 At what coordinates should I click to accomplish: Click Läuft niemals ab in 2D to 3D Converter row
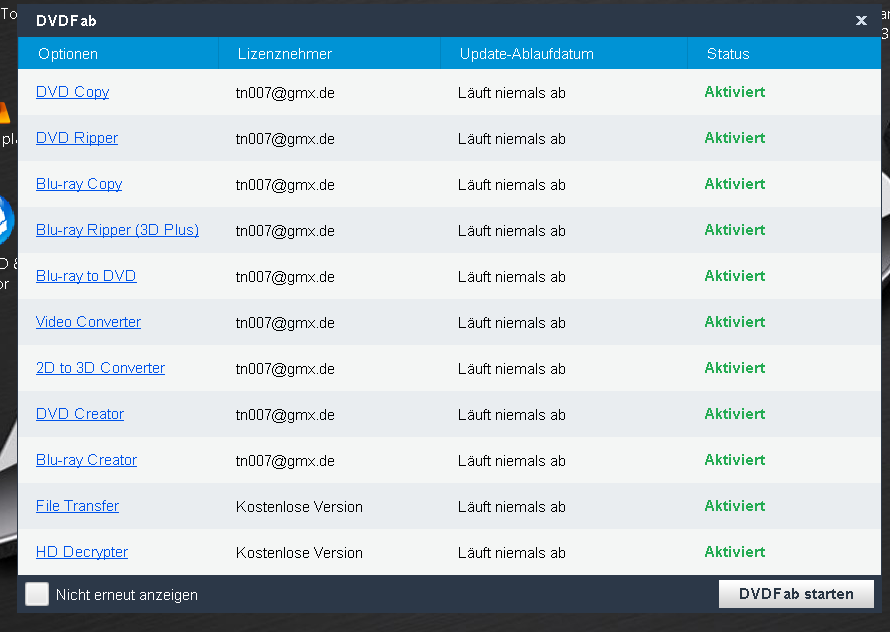tap(511, 369)
